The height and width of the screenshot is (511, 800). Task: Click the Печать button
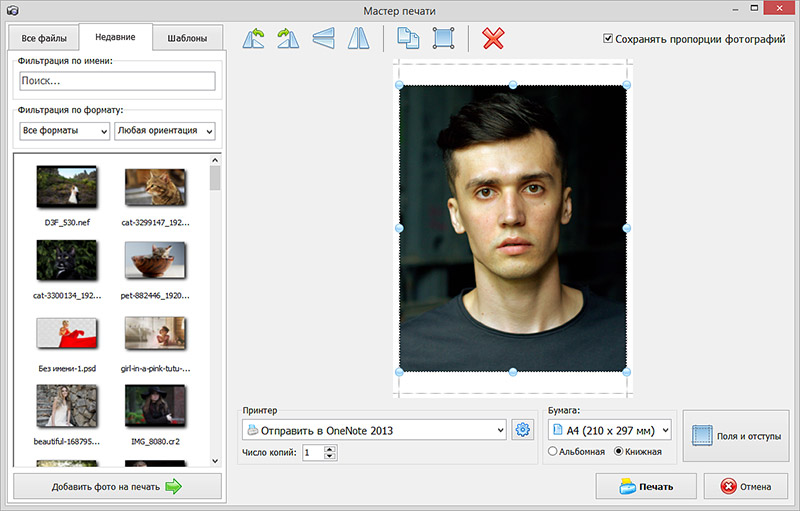645,487
